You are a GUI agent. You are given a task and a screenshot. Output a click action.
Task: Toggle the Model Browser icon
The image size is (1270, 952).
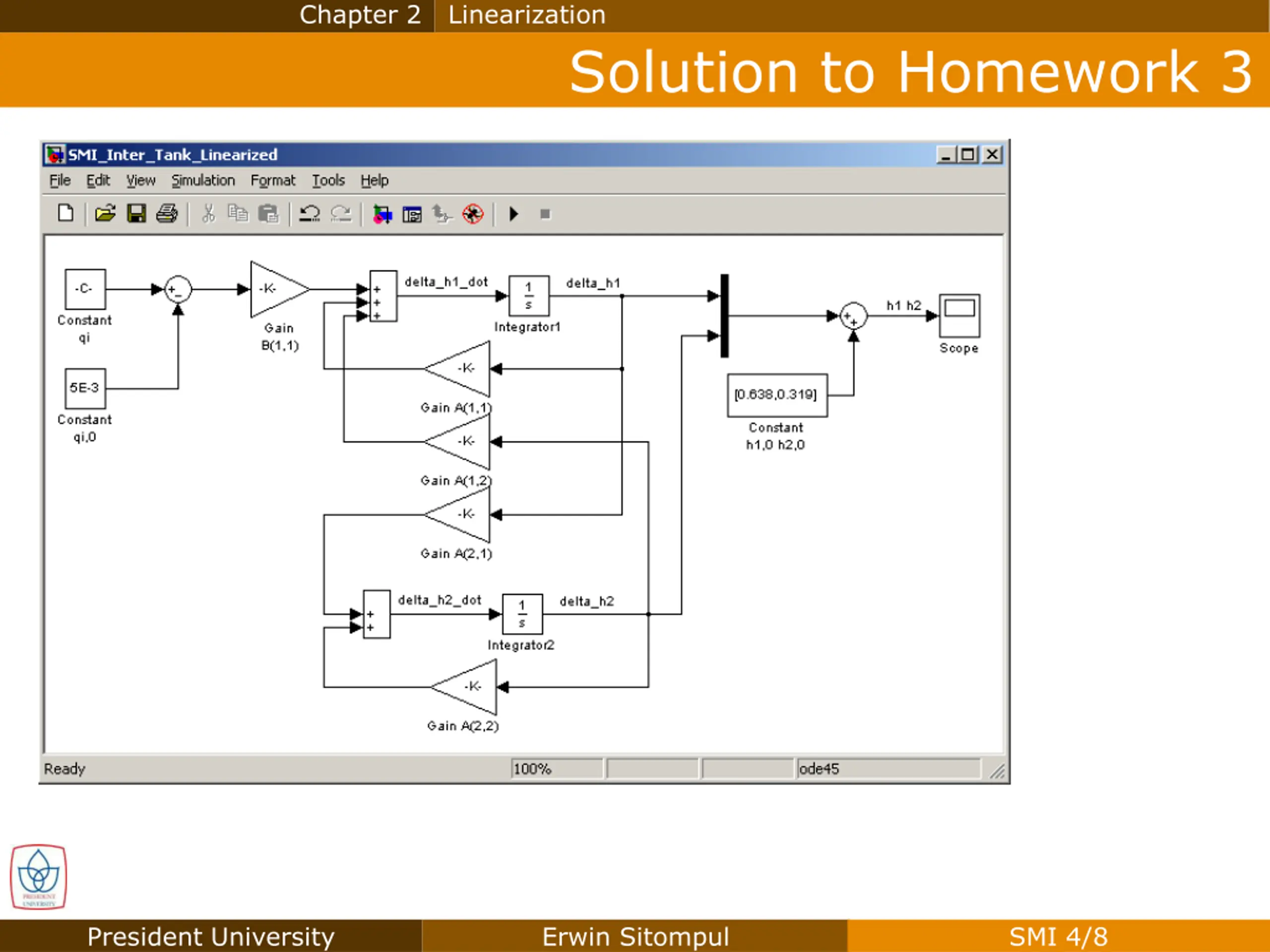(412, 214)
